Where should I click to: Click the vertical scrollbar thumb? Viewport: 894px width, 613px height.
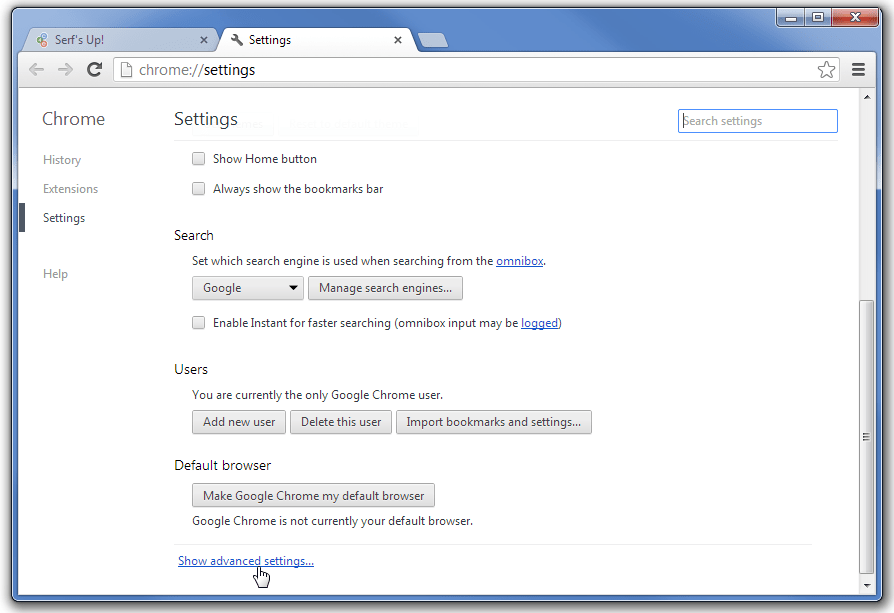click(x=867, y=437)
